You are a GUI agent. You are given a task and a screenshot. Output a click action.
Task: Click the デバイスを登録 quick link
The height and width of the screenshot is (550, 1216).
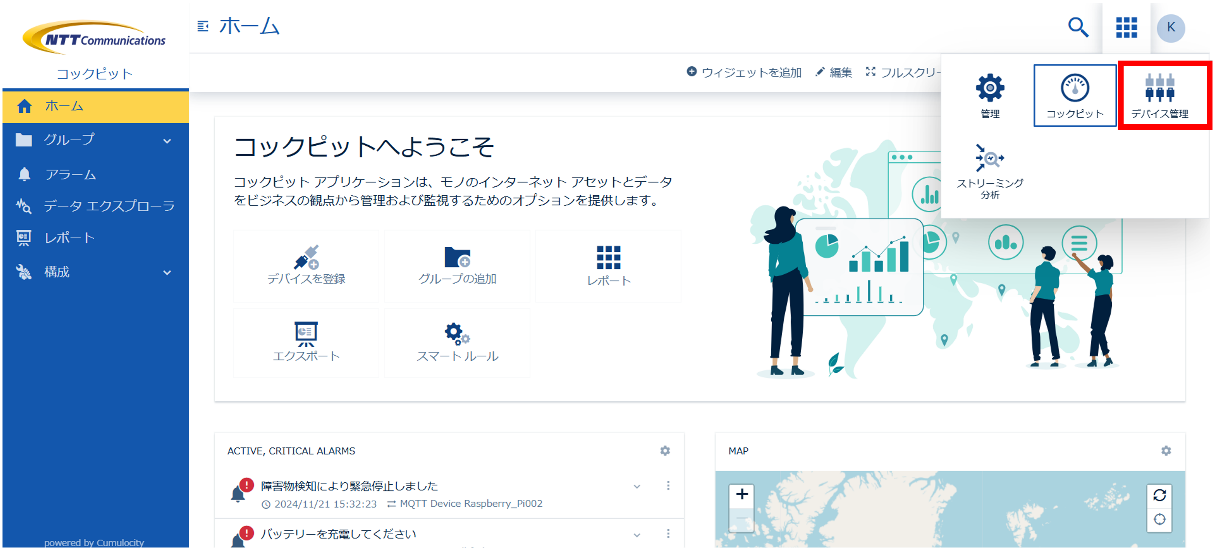tap(306, 265)
